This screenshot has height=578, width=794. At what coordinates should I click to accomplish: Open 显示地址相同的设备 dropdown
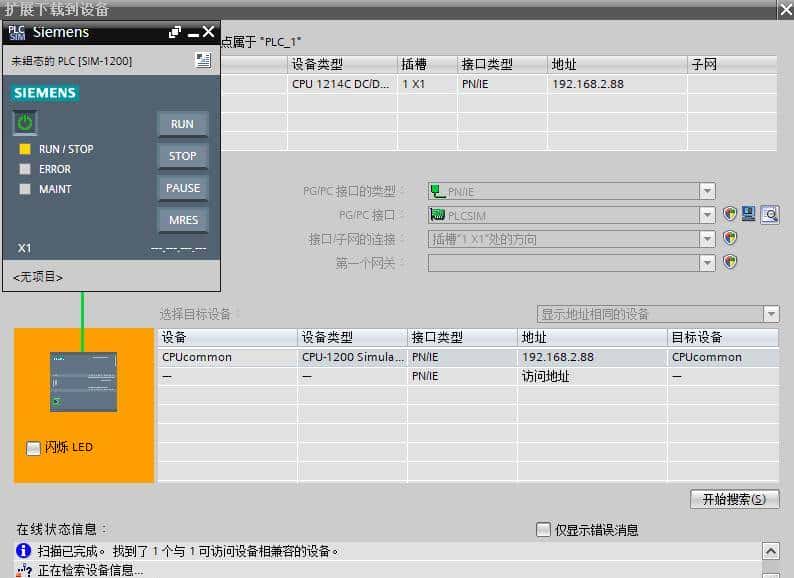tap(771, 314)
